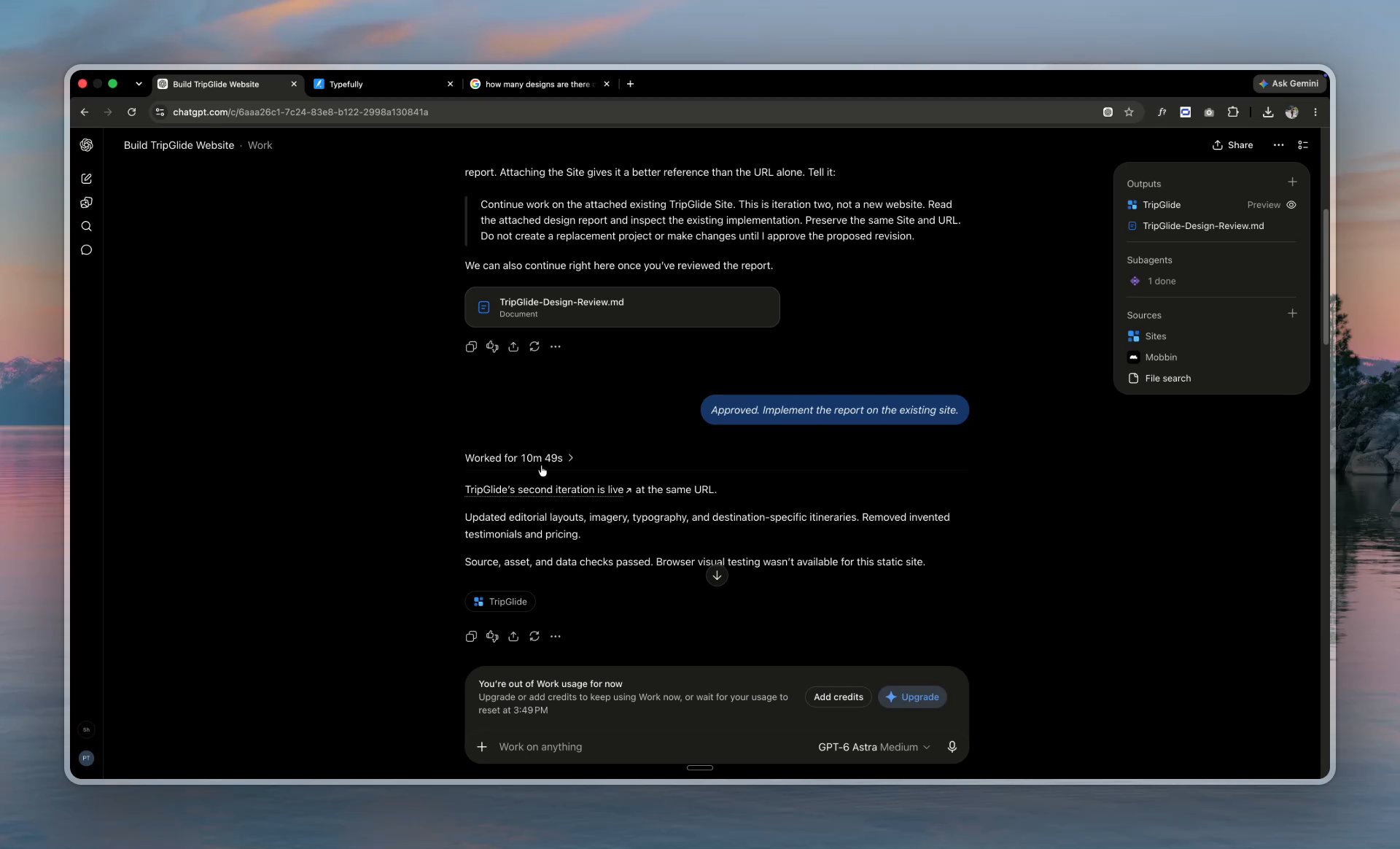Viewport: 1400px width, 849px height.
Task: Open the Chrome three-dot menu
Action: 1315,112
